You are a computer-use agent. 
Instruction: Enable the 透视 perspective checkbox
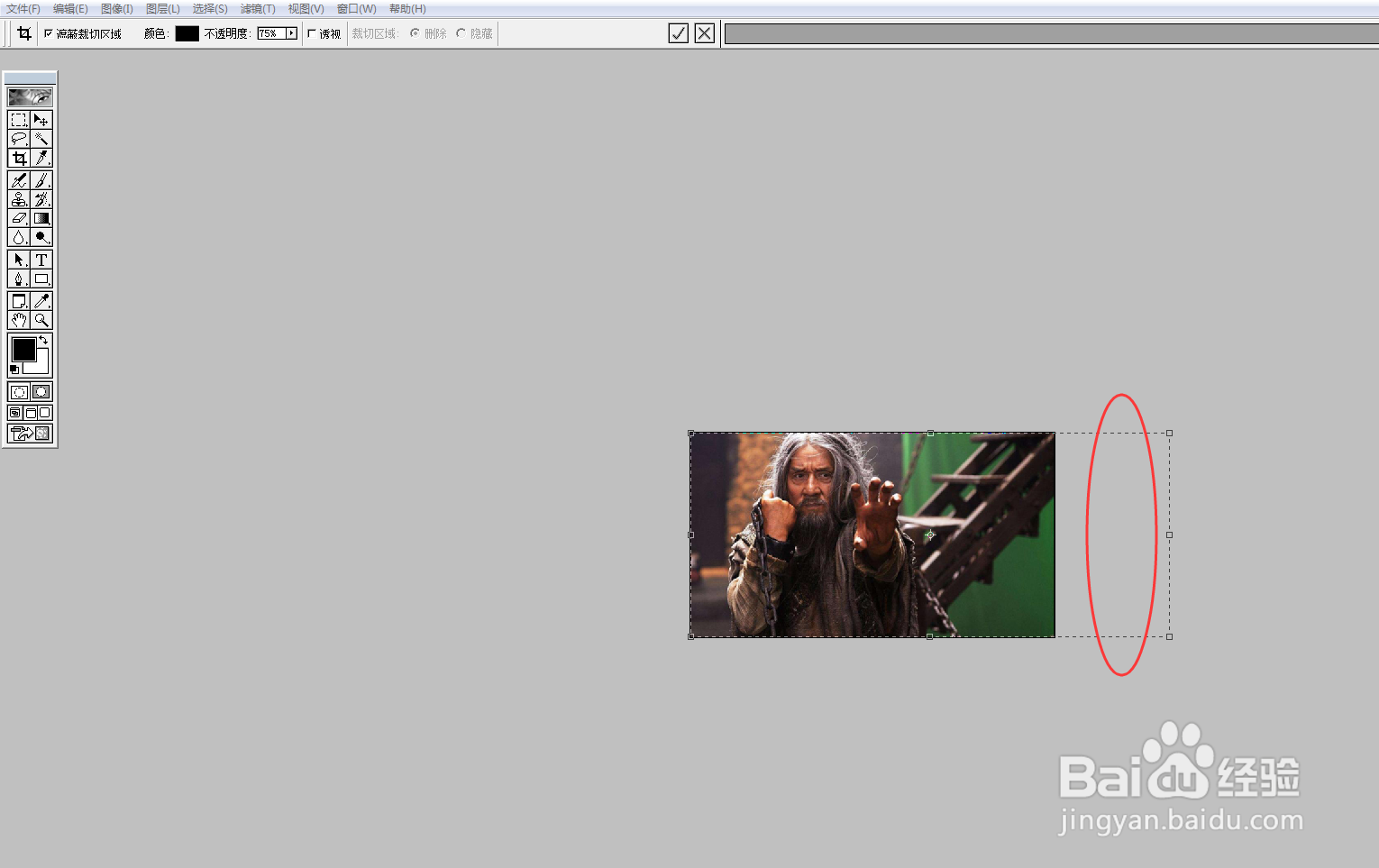point(312,33)
